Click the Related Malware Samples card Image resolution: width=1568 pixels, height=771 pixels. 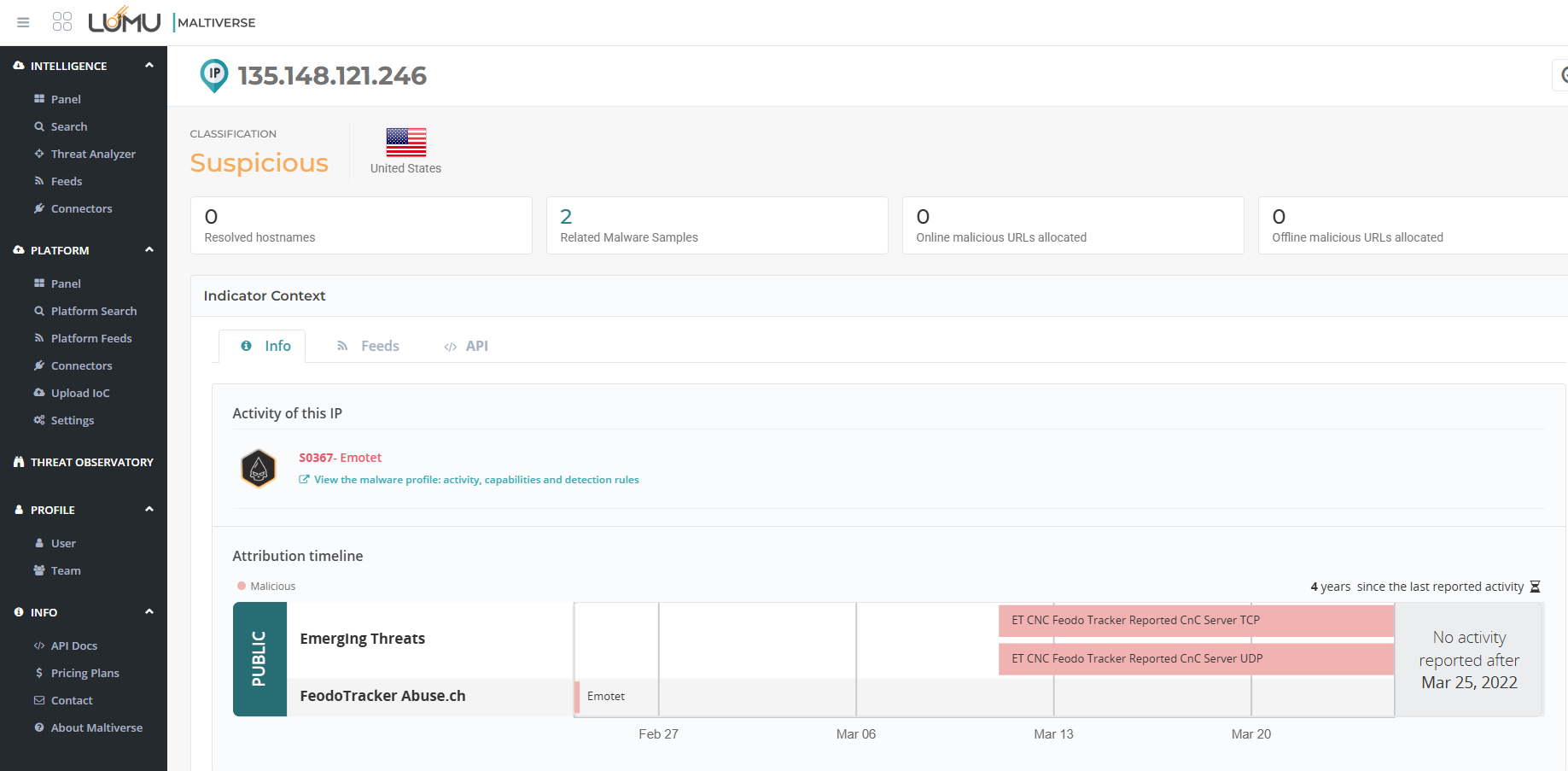pos(717,225)
